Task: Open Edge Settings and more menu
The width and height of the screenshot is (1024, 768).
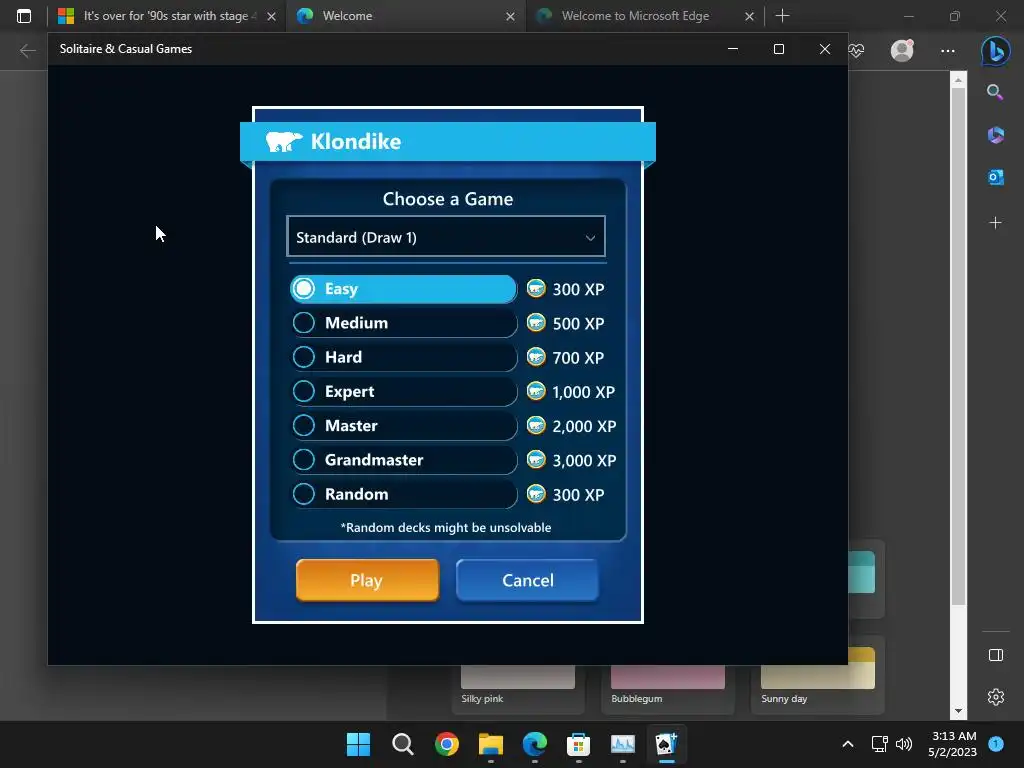Action: 948,50
